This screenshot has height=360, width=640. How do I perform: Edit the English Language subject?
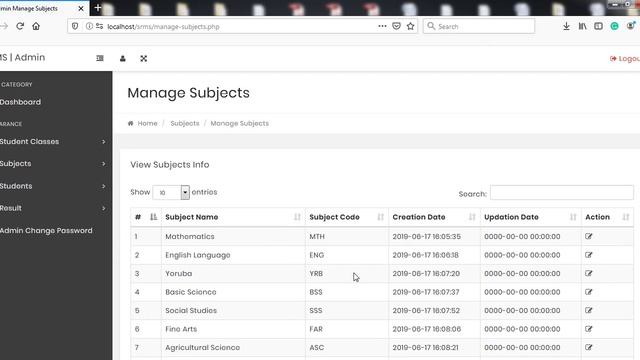[589, 255]
